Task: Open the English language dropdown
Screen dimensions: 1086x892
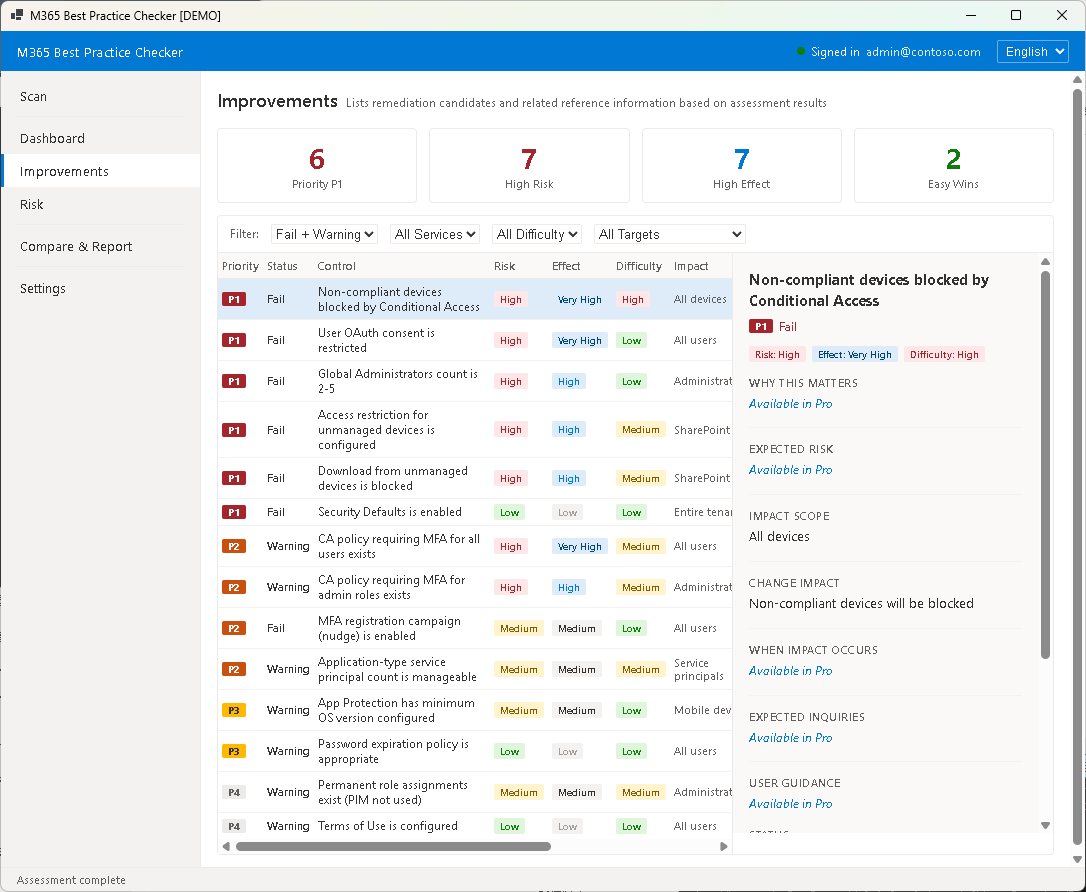Action: click(1032, 52)
